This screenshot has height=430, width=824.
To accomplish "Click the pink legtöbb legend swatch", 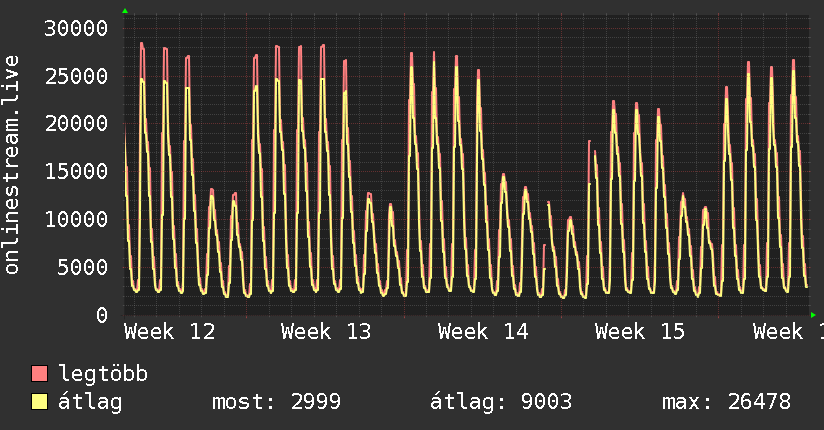I will (x=39, y=373).
